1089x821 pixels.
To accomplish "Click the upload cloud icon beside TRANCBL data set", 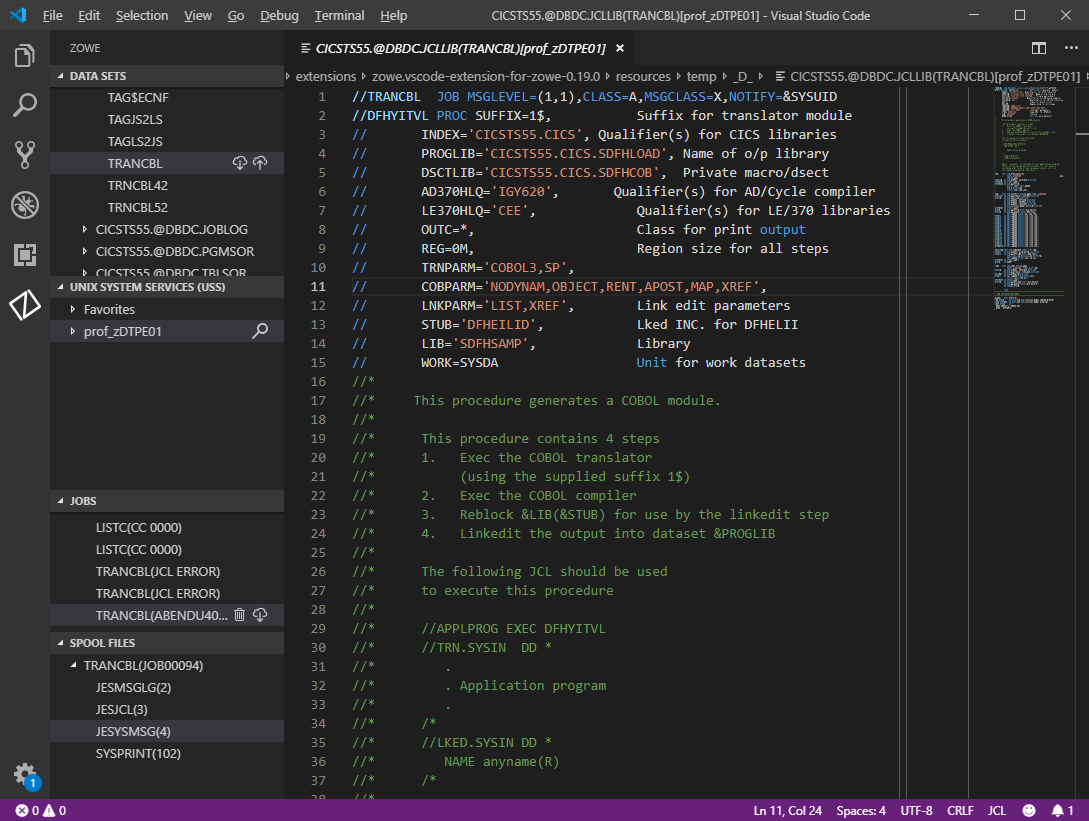I will point(260,163).
